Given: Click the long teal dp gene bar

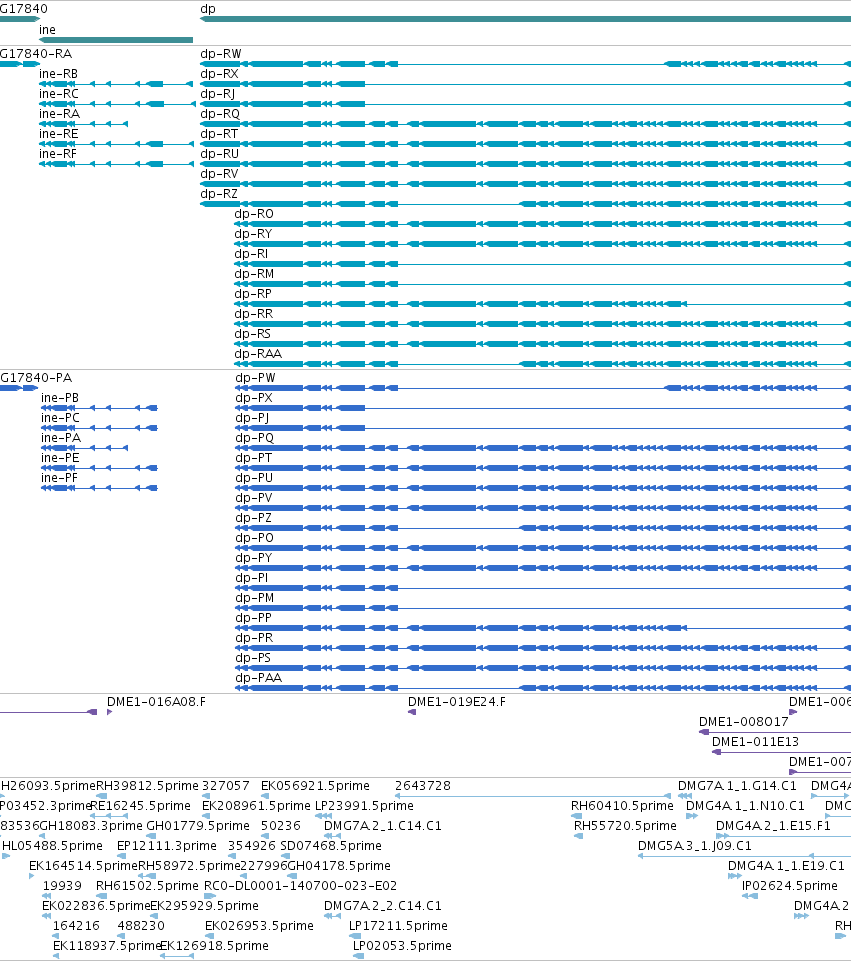Looking at the screenshot, I should coord(525,19).
